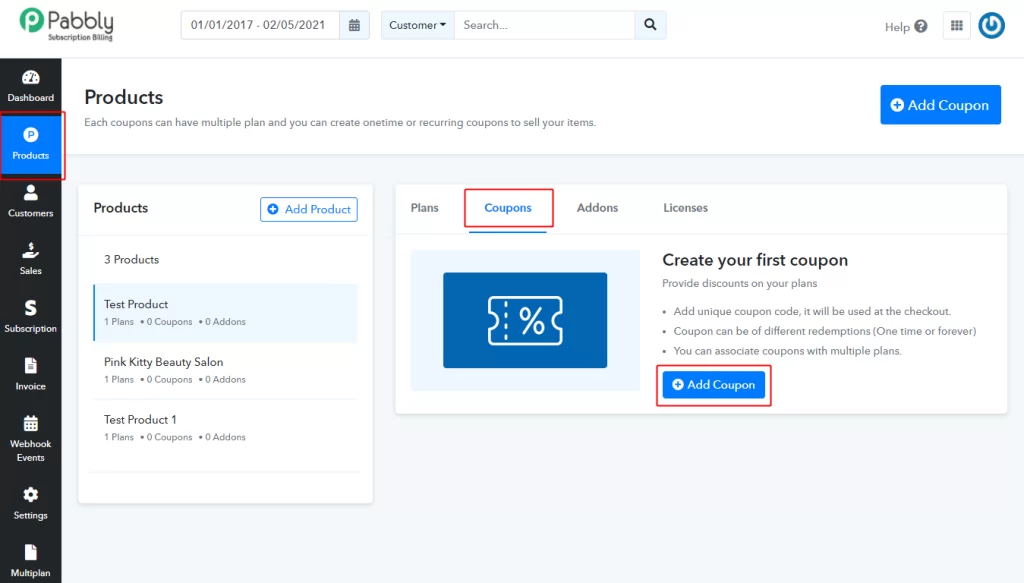Switch to the Addons tab
The image size is (1024, 583).
[x=597, y=208]
